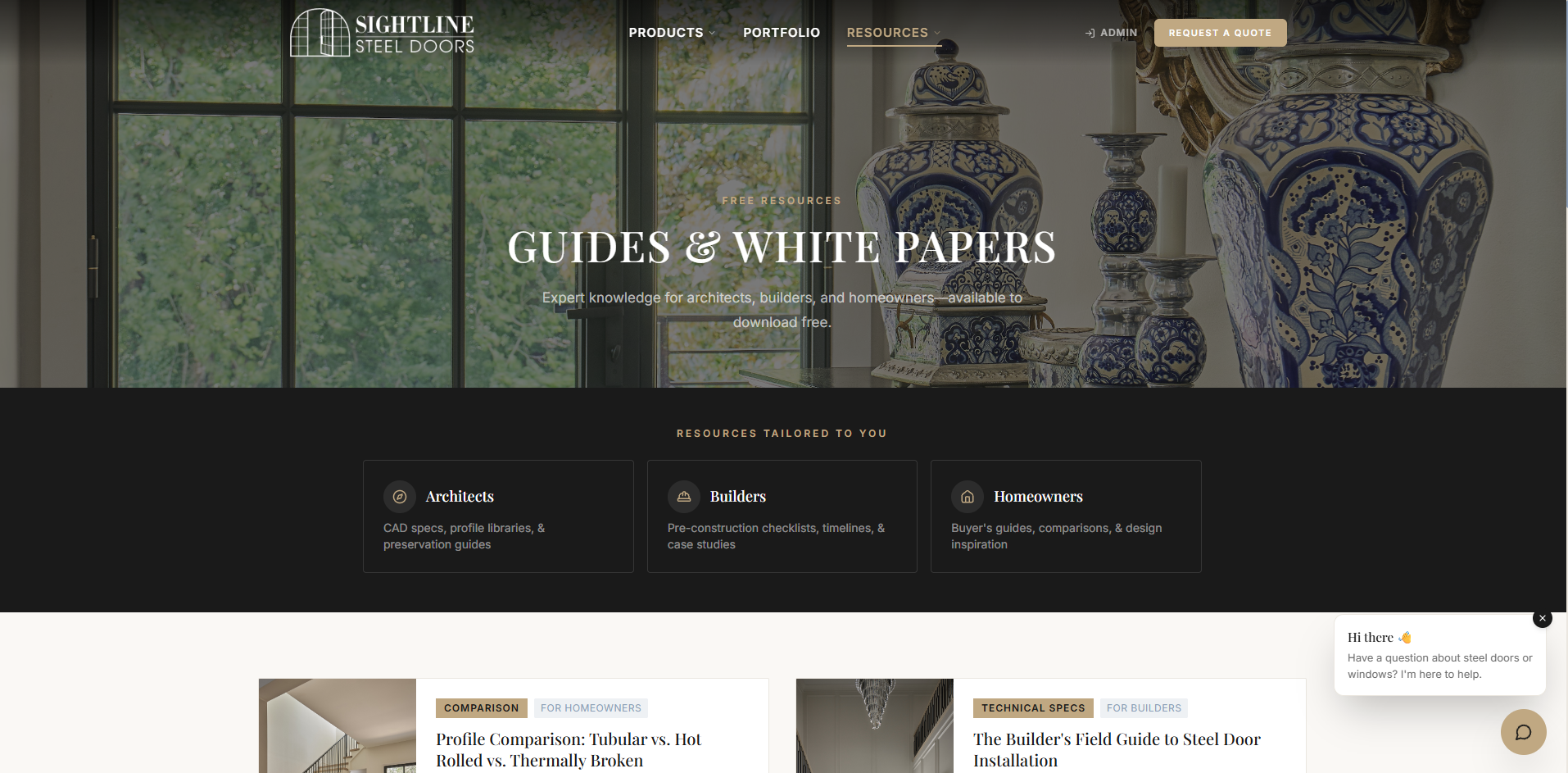Viewport: 1568px width, 773px height.
Task: Click the Buyer's guides, comparisons description
Action: click(x=1057, y=536)
